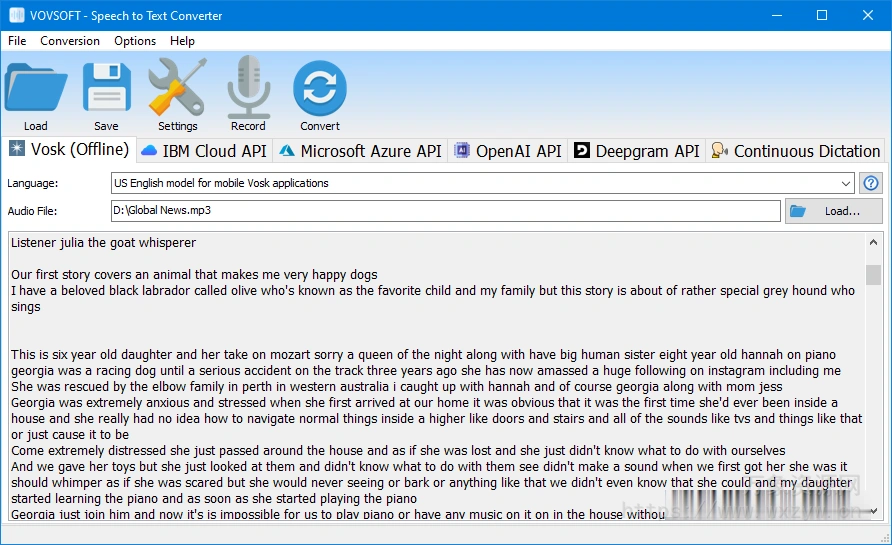This screenshot has height=545, width=892.
Task: Go to the Deepgram API tab
Action: tap(636, 151)
